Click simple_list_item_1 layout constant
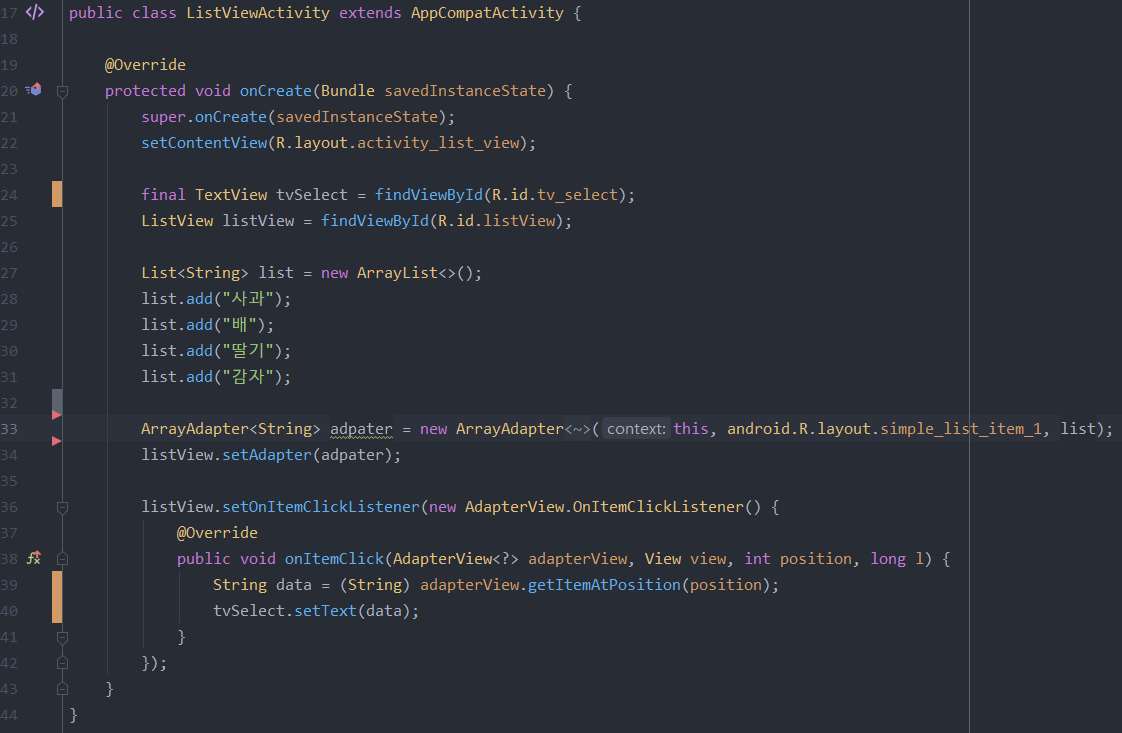This screenshot has height=733, width=1122. pyautogui.click(x=961, y=429)
